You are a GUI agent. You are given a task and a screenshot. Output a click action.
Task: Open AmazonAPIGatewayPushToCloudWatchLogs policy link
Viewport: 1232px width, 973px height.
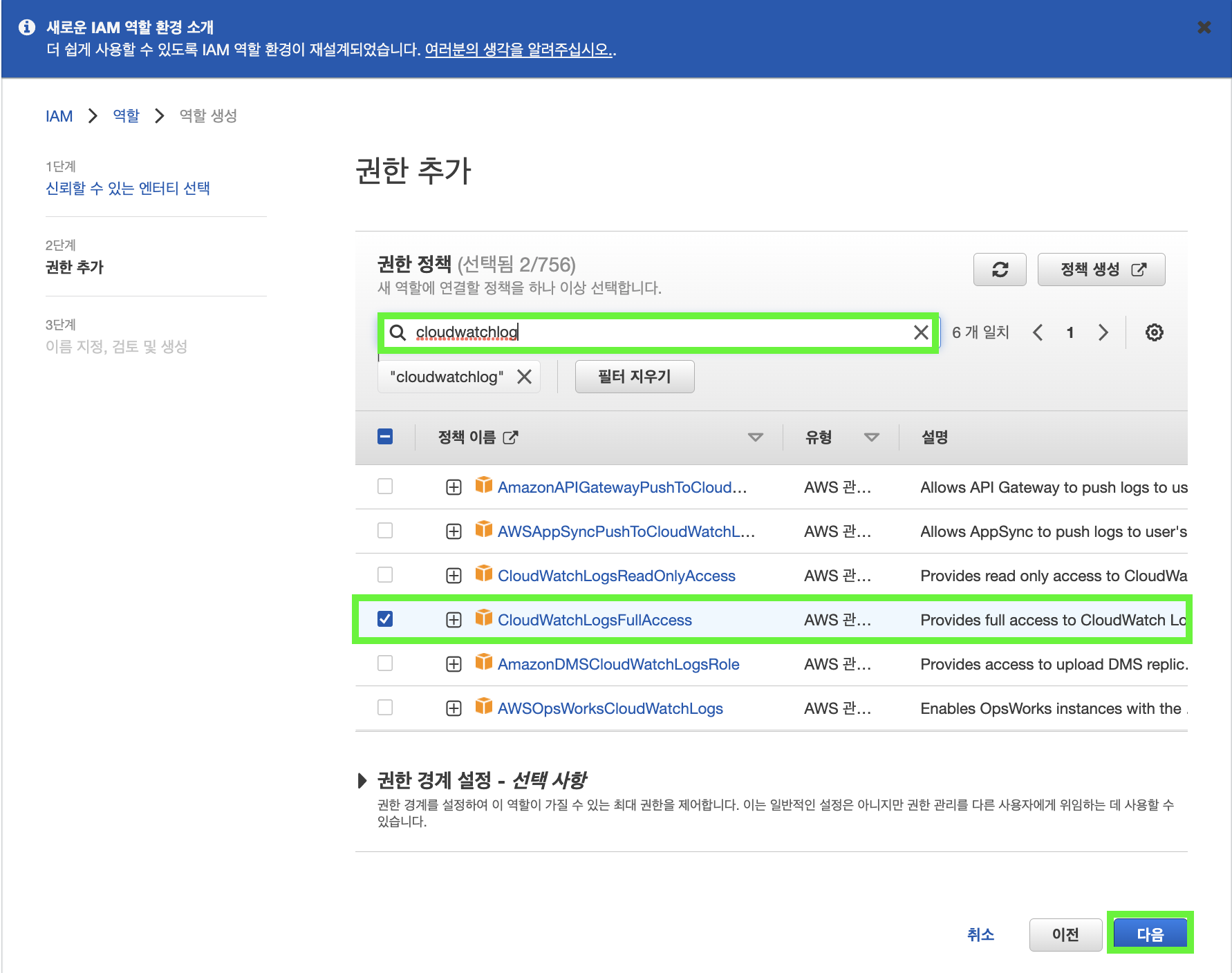click(622, 488)
